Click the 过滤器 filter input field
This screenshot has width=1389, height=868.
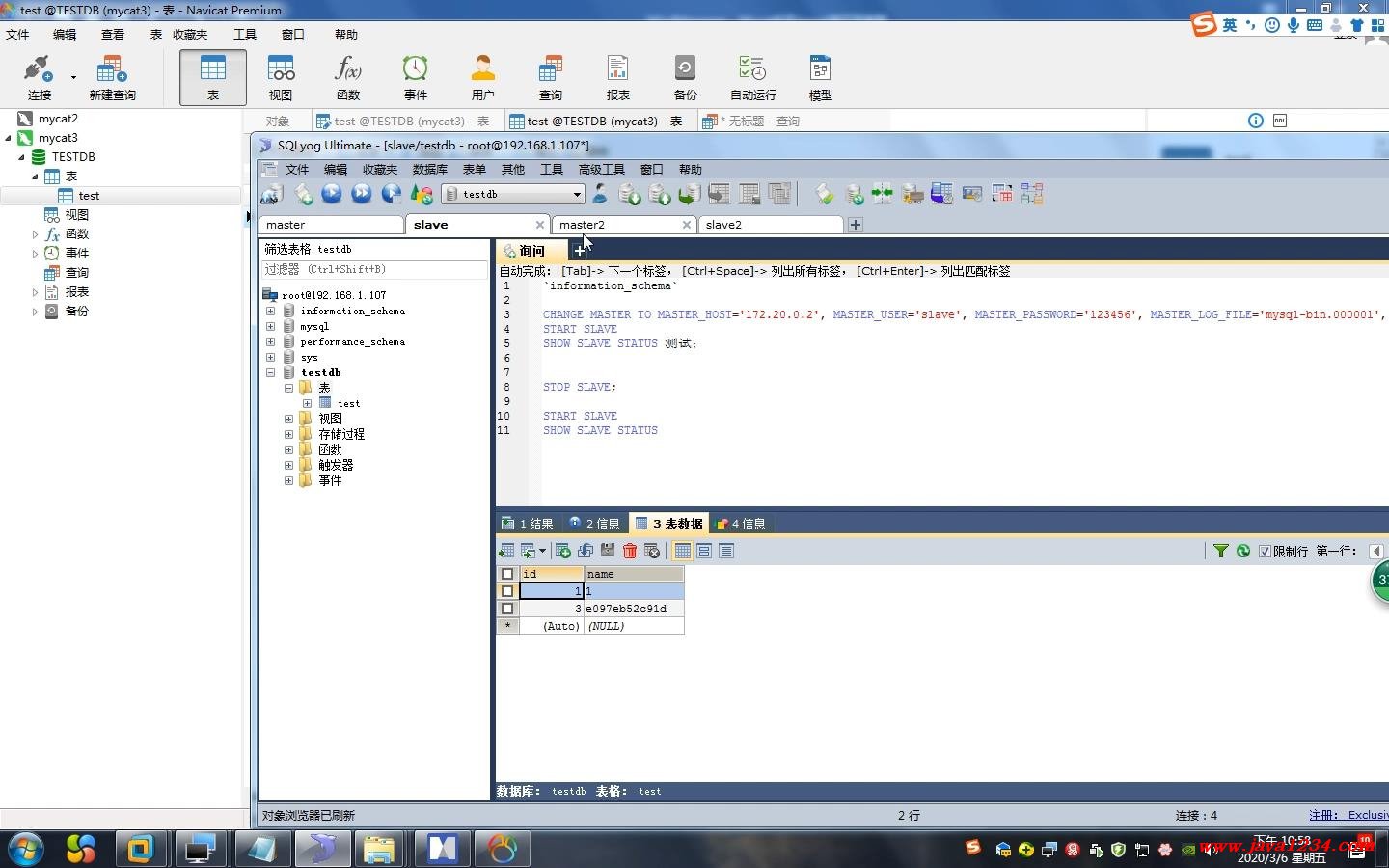click(374, 270)
